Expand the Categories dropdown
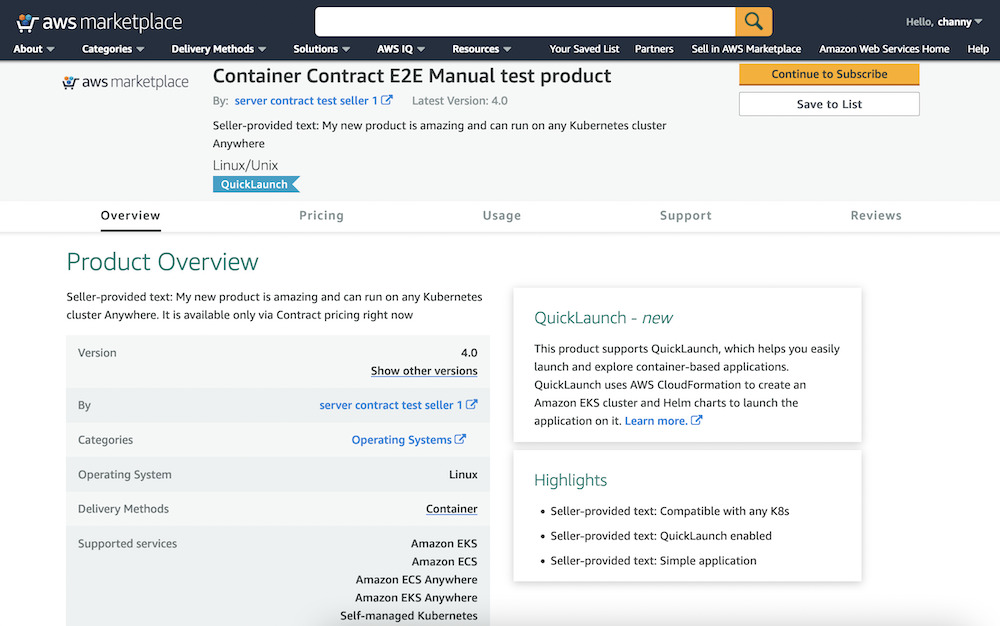This screenshot has height=626, width=1000. coord(113,49)
